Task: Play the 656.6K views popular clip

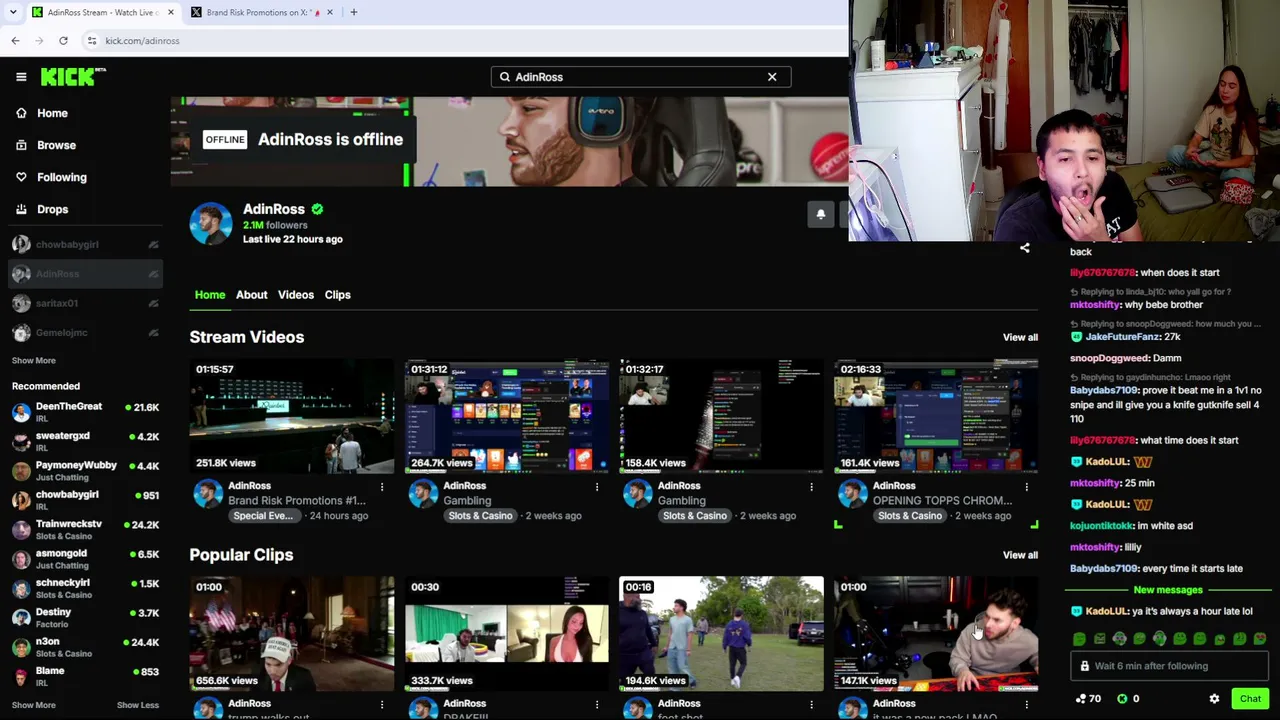Action: [292, 633]
